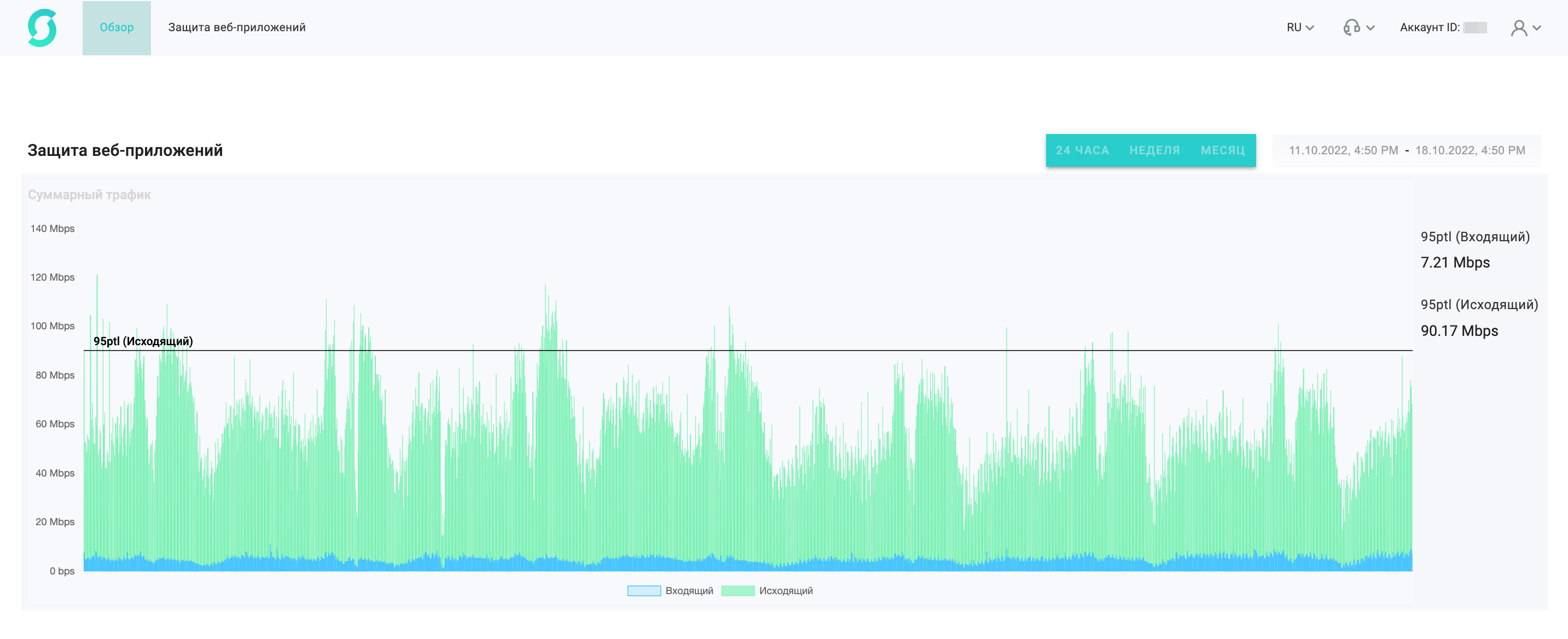Expand the chevron next to user profile
Image resolution: width=1568 pixels, height=639 pixels.
[x=1536, y=28]
